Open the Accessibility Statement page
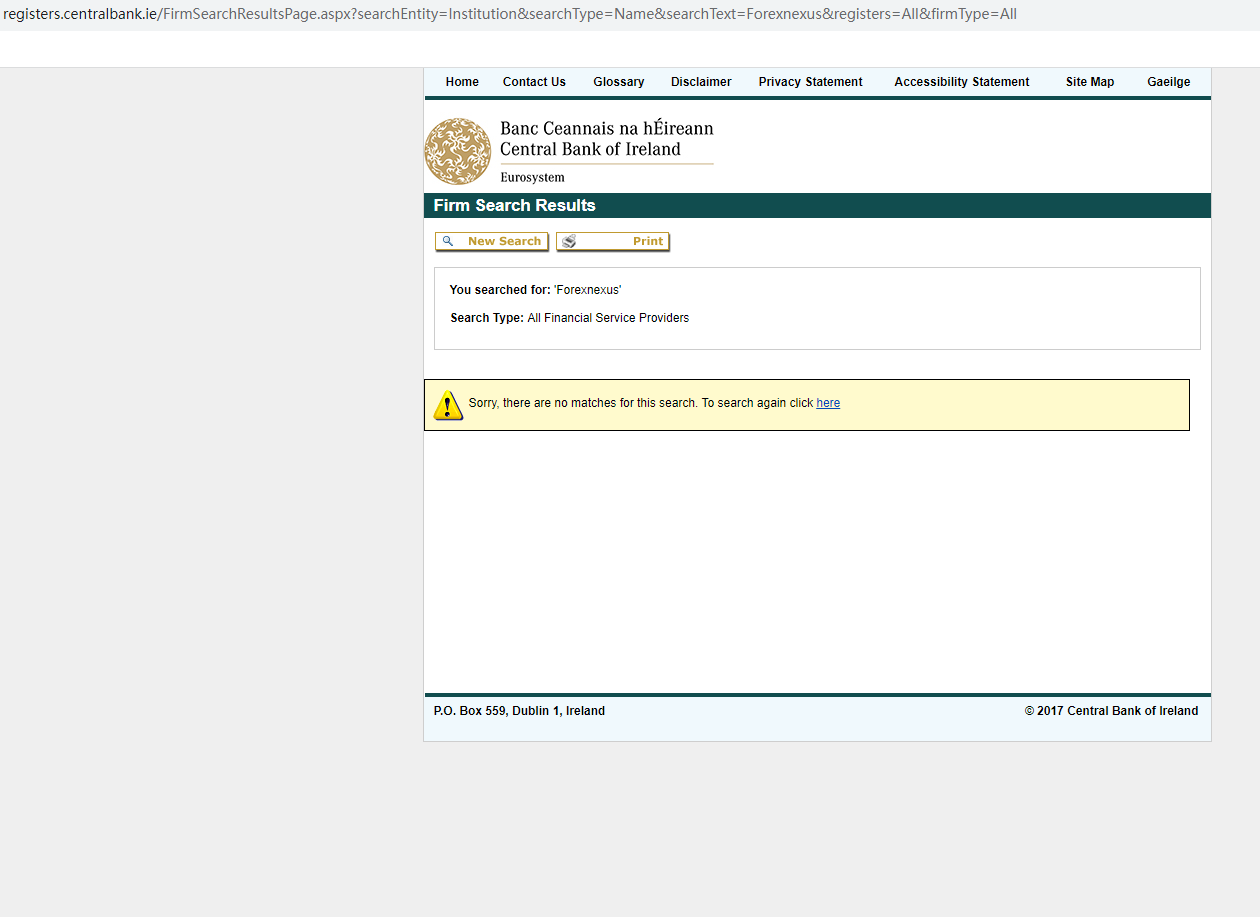Screen dimensions: 1260x917 click(961, 82)
